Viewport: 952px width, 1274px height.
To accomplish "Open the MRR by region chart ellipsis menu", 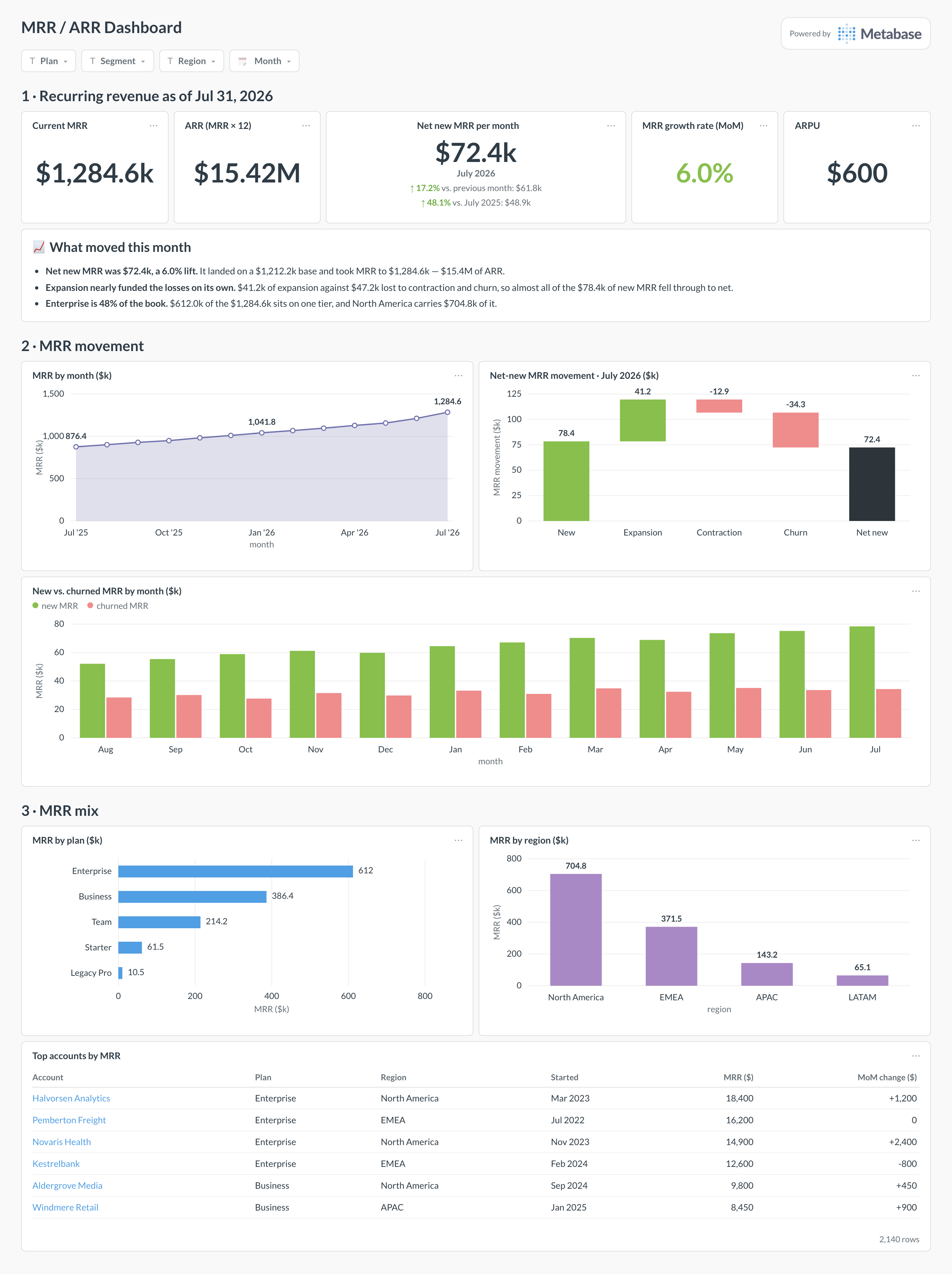I will point(916,840).
